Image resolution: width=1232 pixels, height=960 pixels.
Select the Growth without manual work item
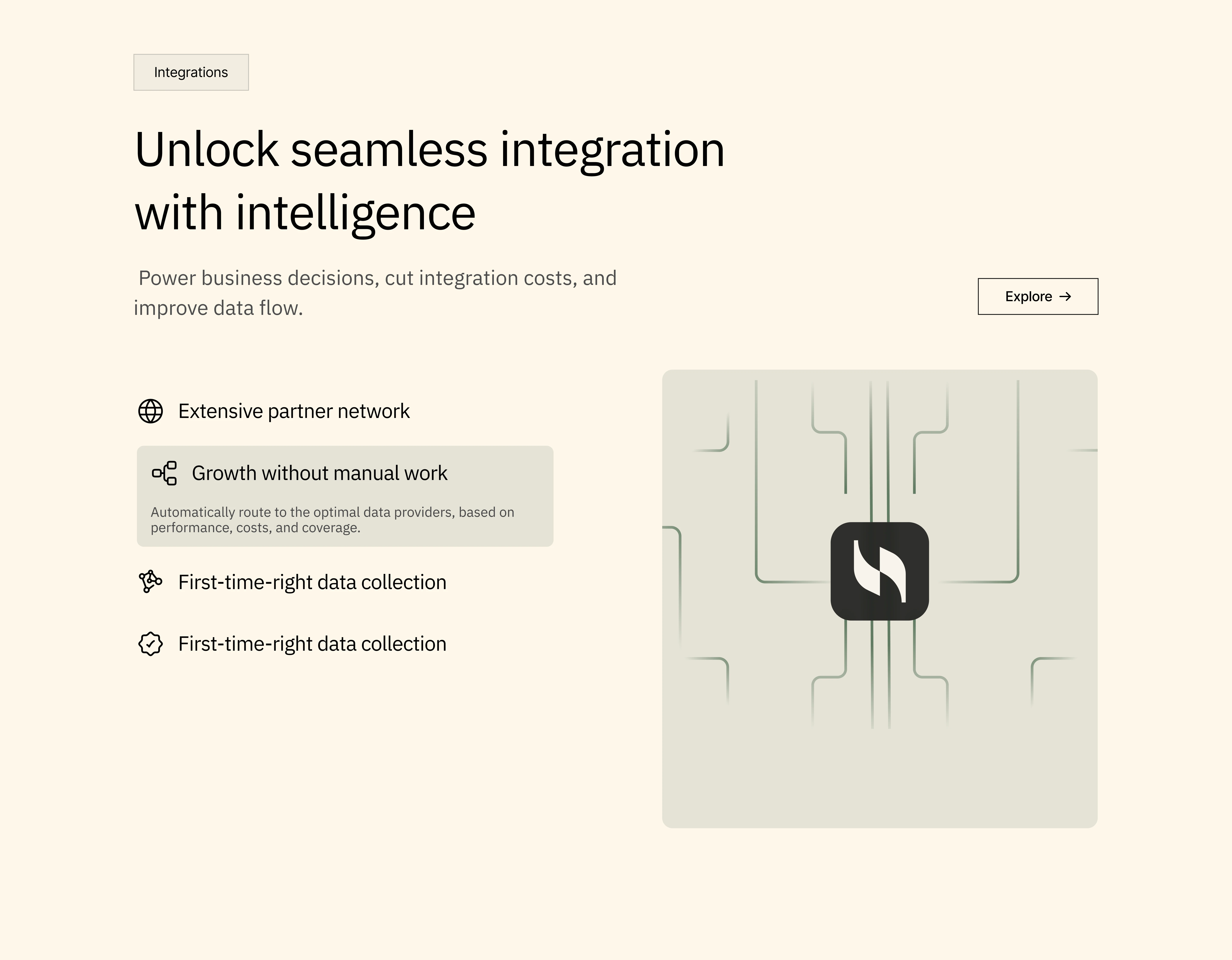[319, 473]
